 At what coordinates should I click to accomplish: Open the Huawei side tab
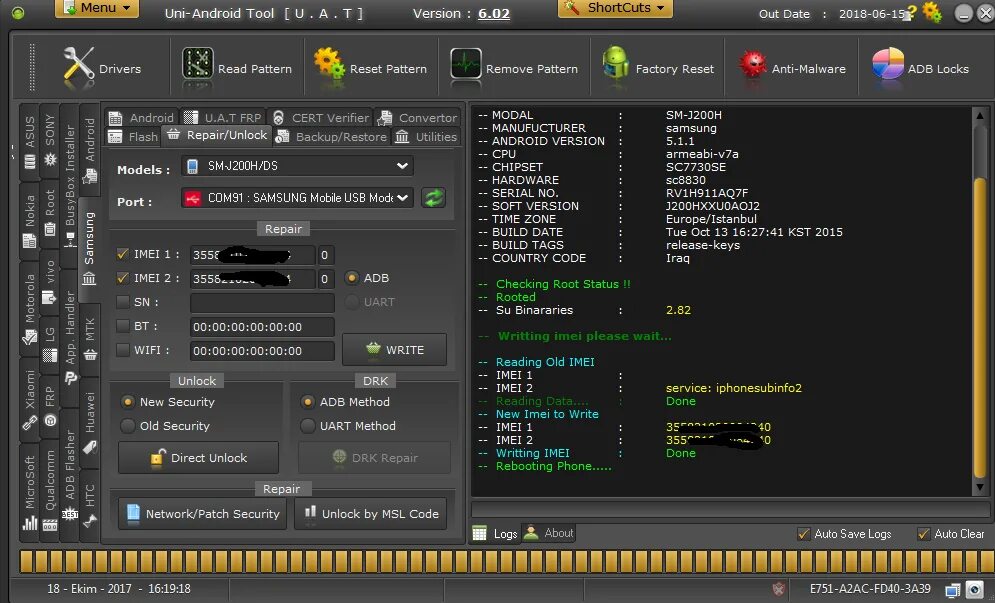89,423
